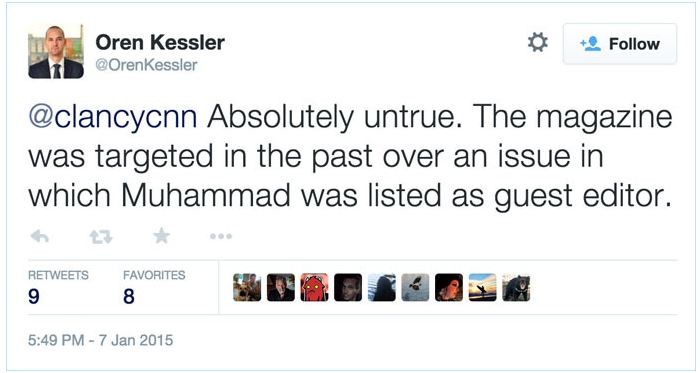Retweet using the retweet arrows icon
Image resolution: width=700 pixels, height=373 pixels.
point(101,236)
